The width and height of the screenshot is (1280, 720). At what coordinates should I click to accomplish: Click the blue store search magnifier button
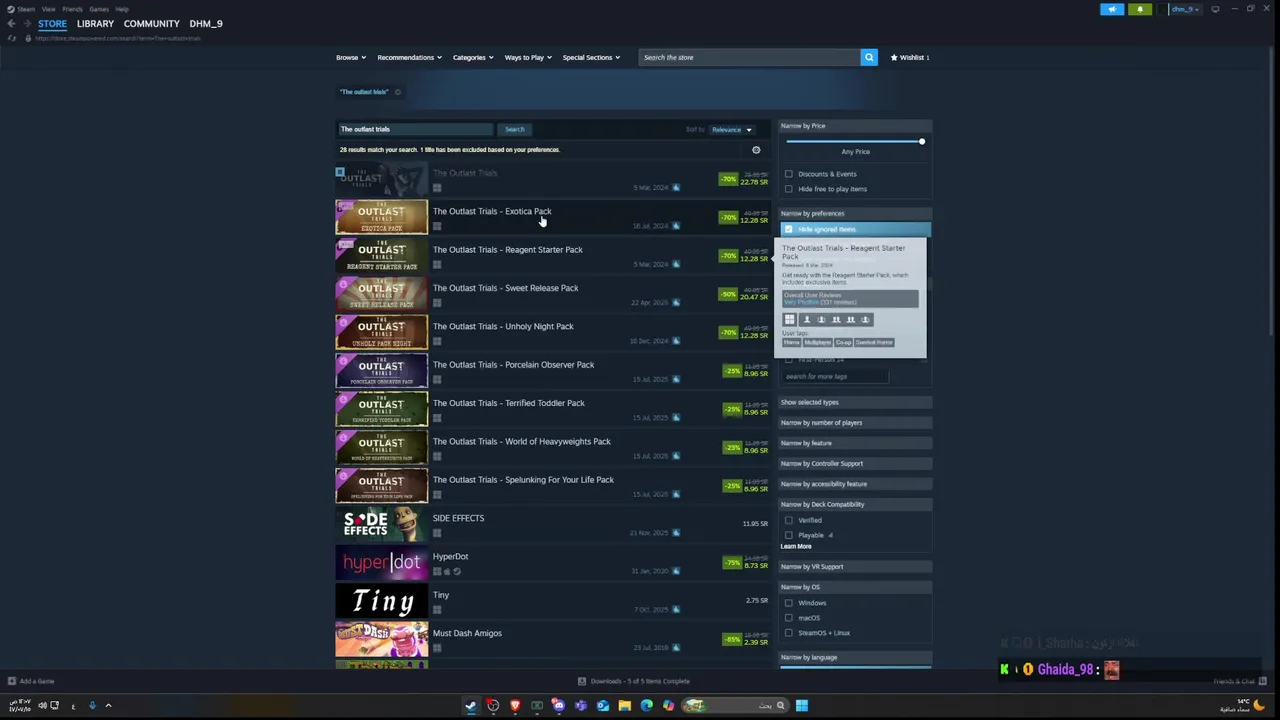tap(869, 57)
